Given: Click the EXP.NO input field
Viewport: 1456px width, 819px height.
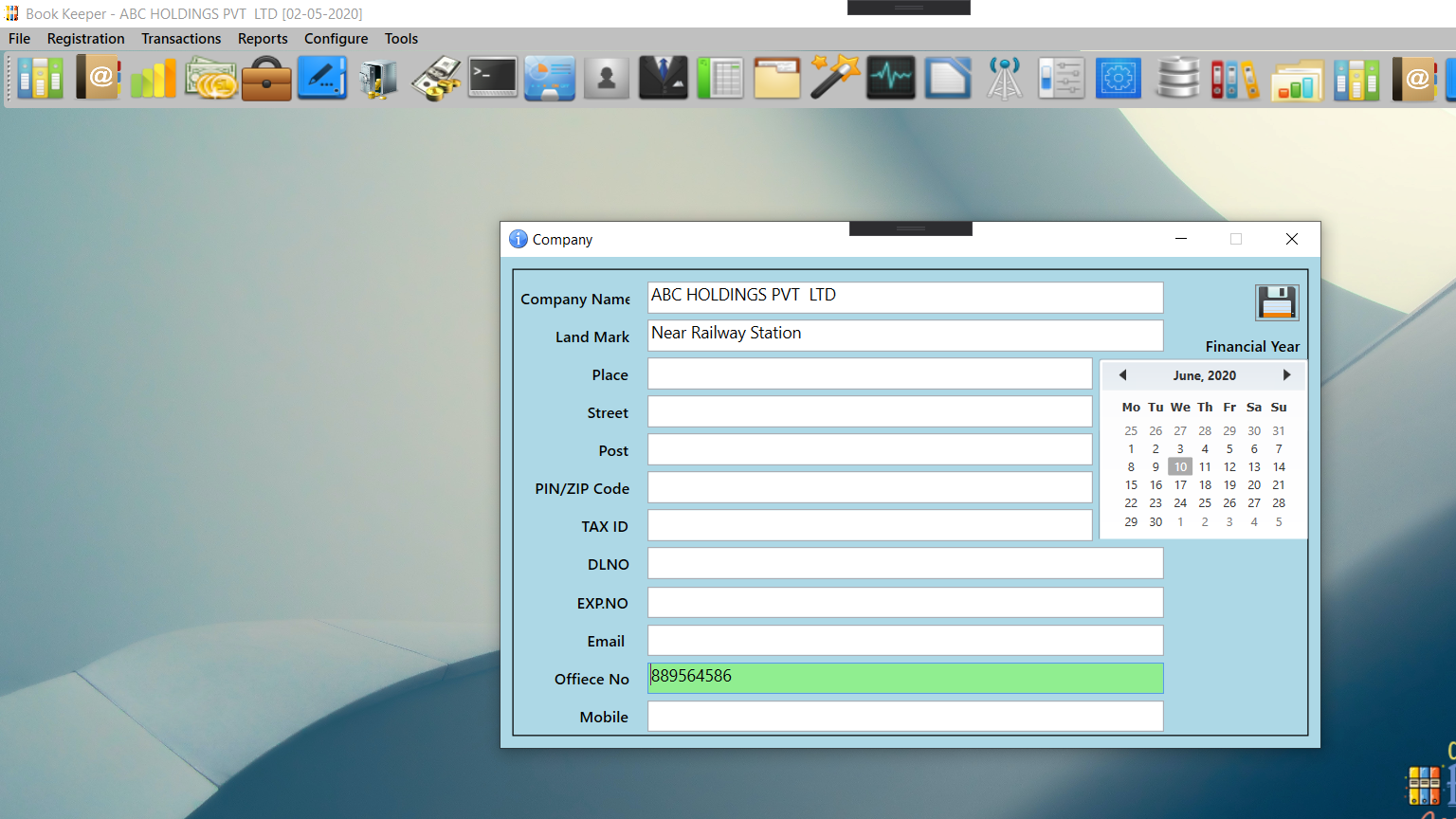Looking at the screenshot, I should 905,602.
